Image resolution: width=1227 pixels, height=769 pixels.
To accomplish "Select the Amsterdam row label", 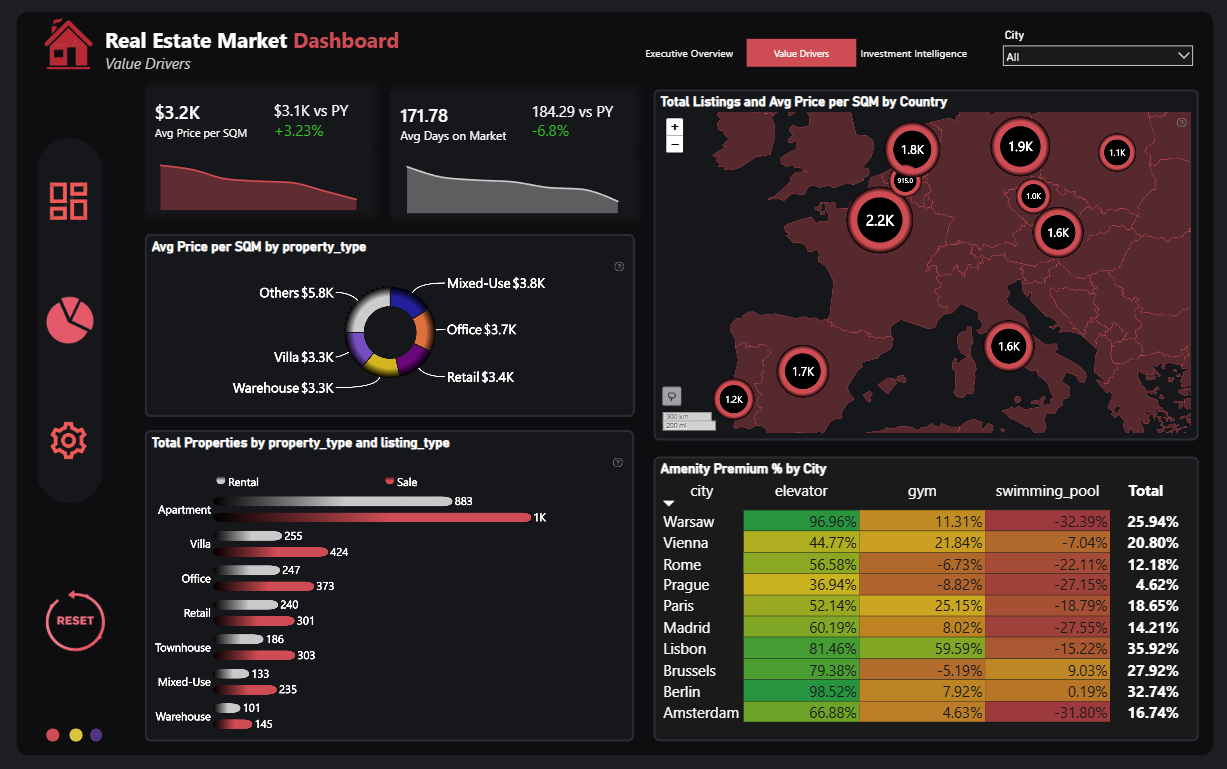I will (701, 713).
